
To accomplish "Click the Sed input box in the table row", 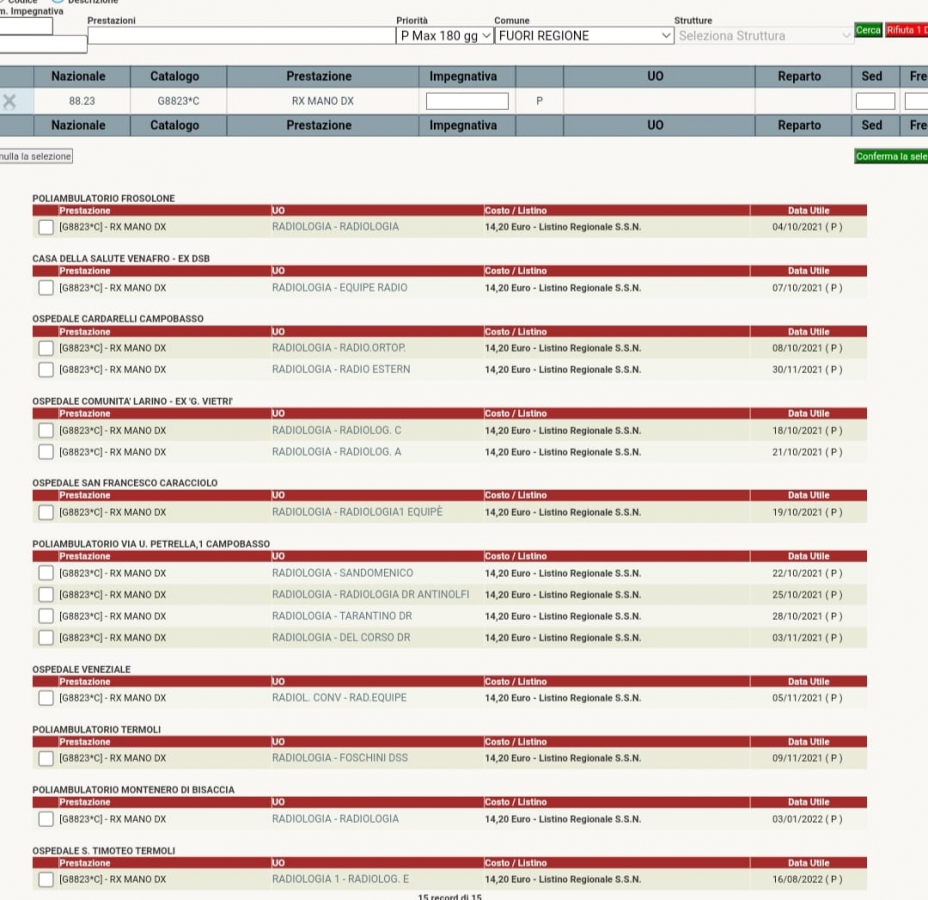I will pyautogui.click(x=875, y=101).
